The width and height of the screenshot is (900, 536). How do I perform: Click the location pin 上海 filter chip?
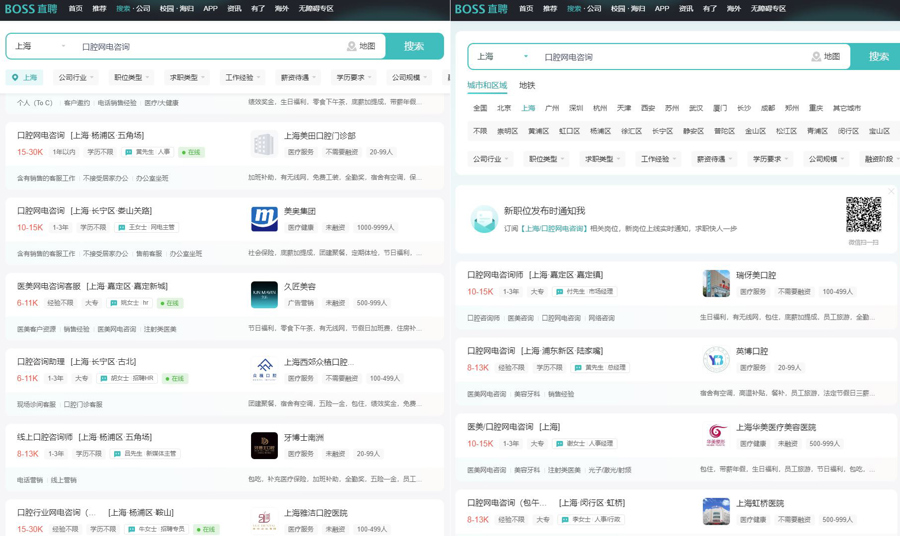pos(24,77)
